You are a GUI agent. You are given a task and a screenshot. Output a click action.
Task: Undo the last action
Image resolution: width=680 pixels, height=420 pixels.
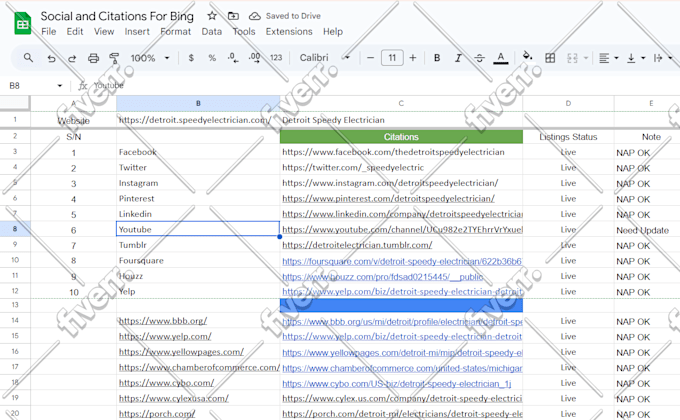tap(51, 58)
